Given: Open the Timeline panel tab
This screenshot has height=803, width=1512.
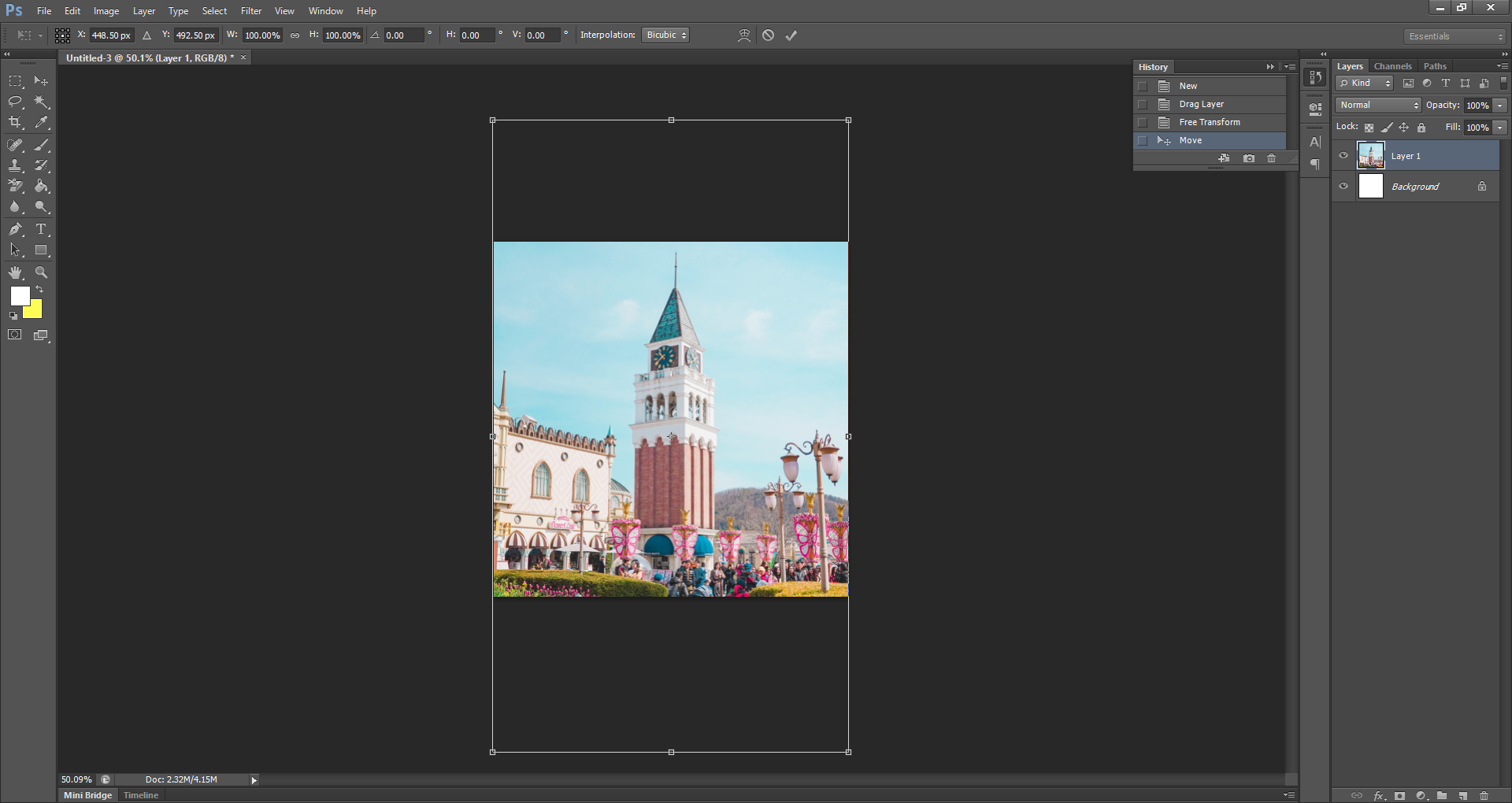Looking at the screenshot, I should point(141,795).
